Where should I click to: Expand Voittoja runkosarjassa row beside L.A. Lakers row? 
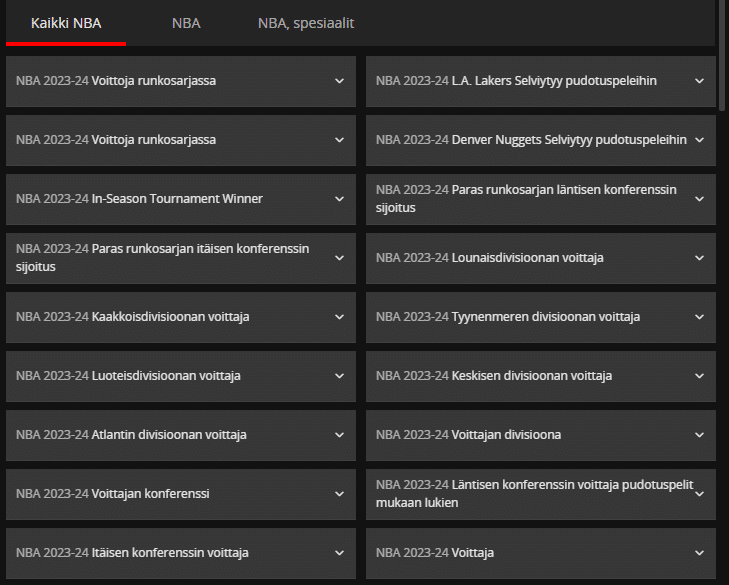point(181,81)
